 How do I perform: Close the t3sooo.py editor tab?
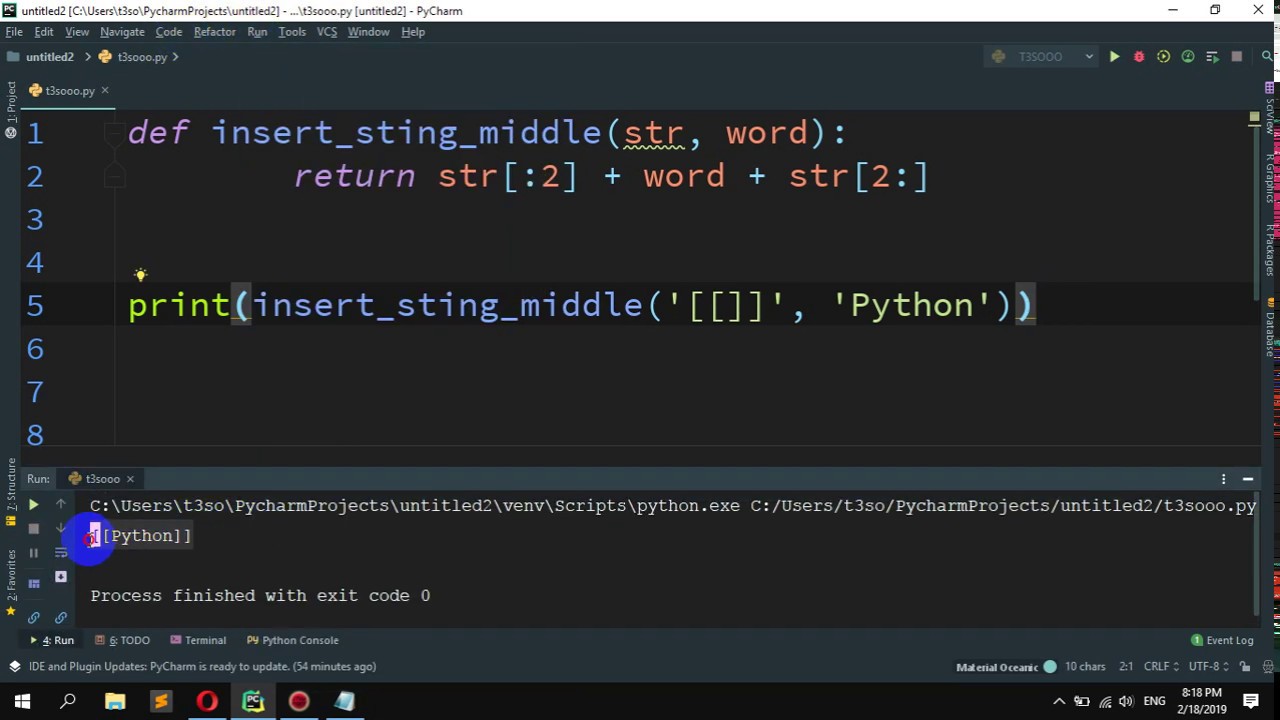click(104, 91)
